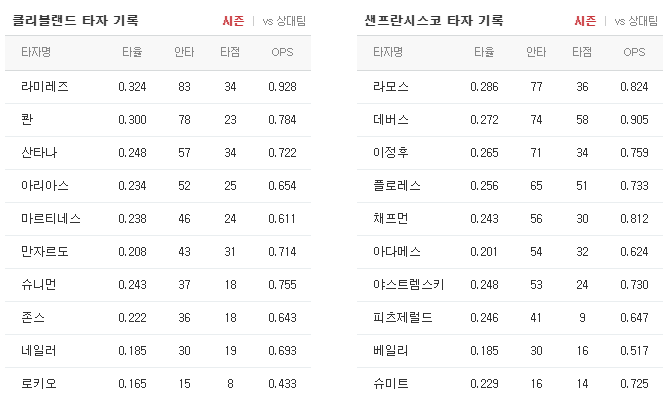Open batter 로키오 at the bottom
This screenshot has height=399, width=667.
click(39, 384)
